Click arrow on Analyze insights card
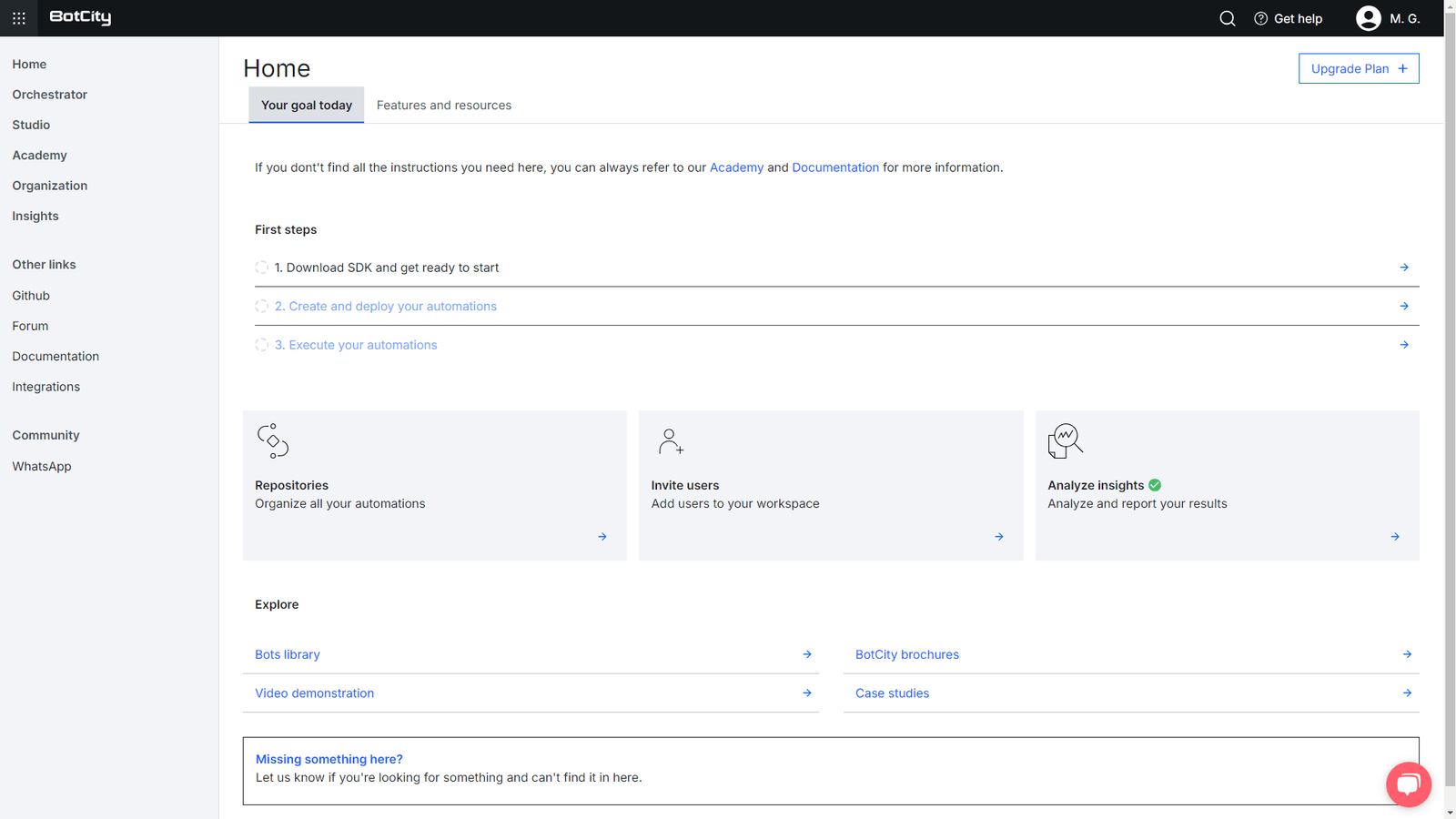The image size is (1456, 819). 1395,537
